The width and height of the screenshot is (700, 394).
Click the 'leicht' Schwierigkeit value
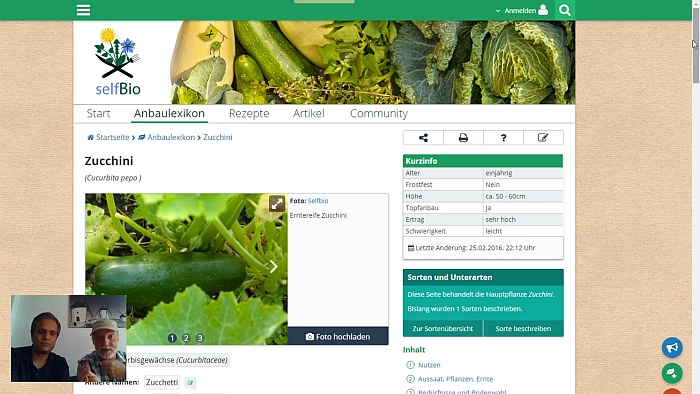click(x=494, y=231)
